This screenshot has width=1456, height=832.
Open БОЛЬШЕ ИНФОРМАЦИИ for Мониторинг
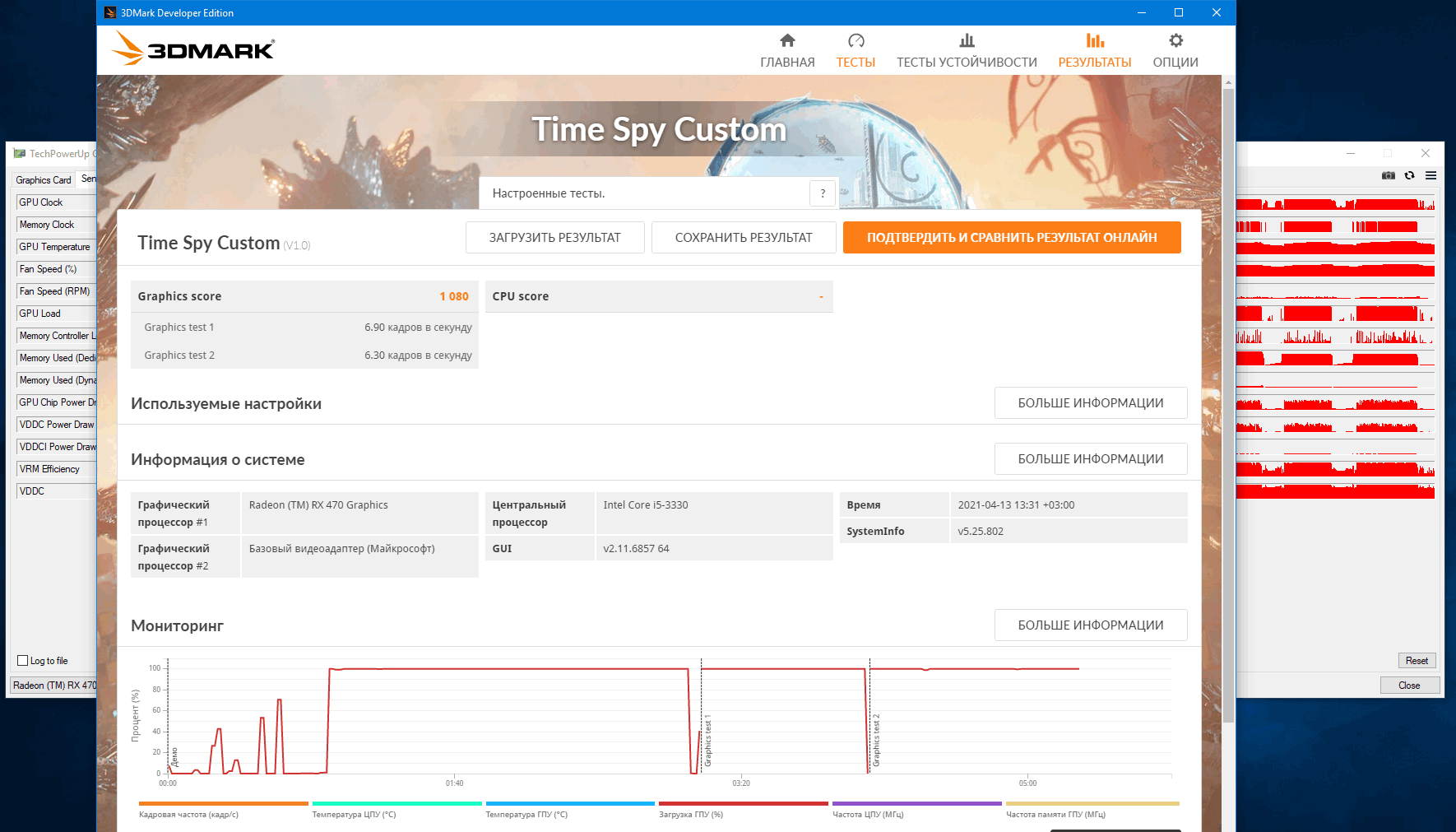click(x=1091, y=625)
